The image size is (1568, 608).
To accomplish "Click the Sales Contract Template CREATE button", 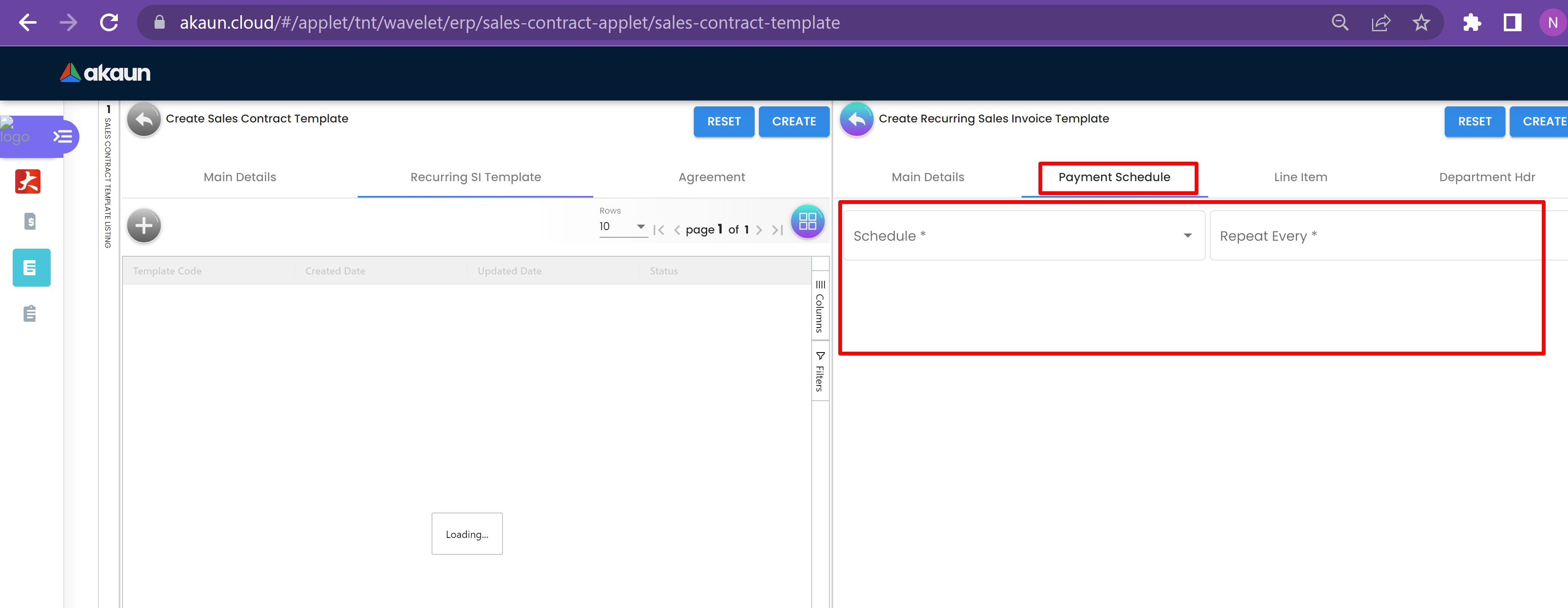I will pyautogui.click(x=793, y=121).
